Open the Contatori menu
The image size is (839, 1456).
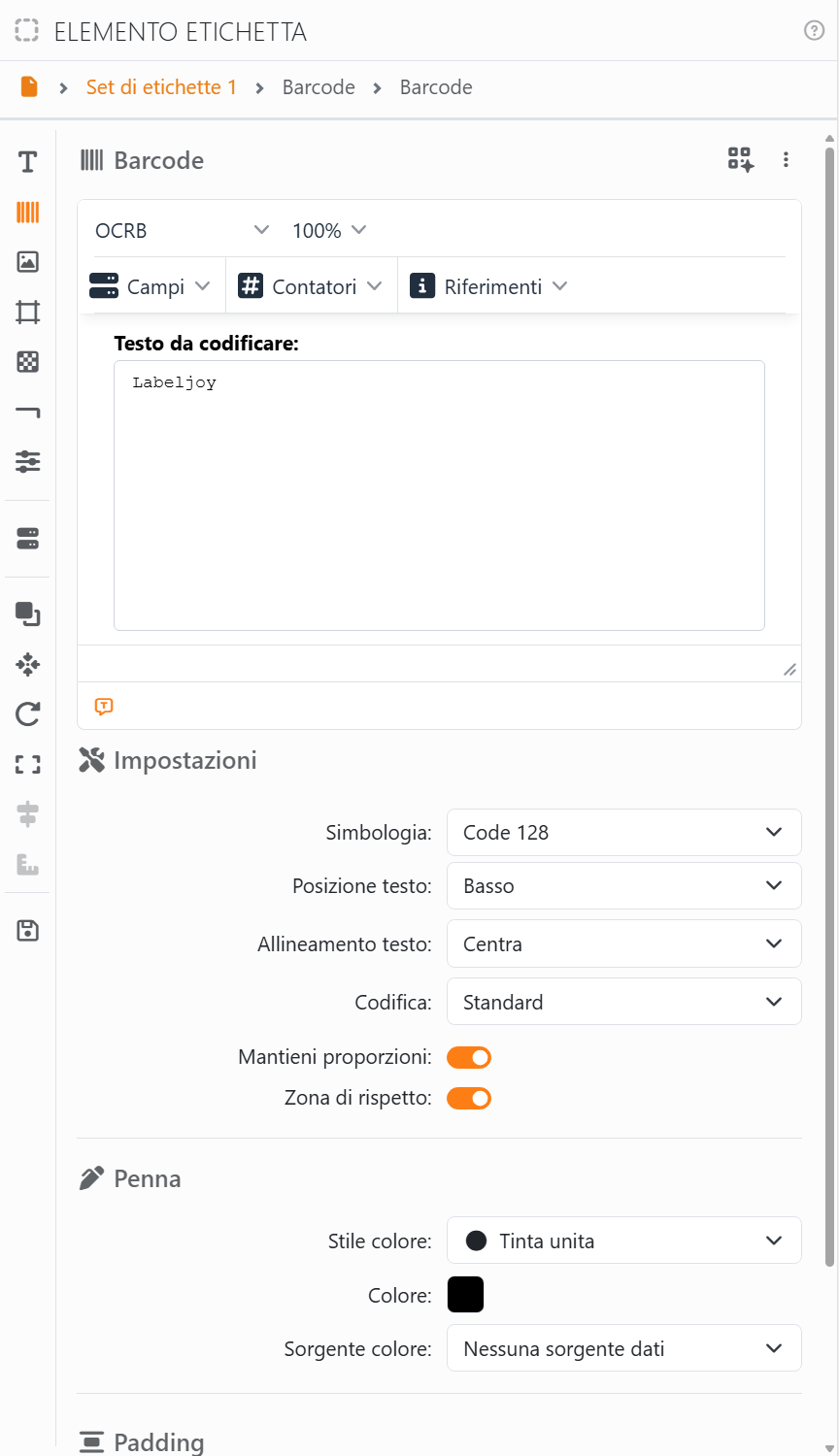(x=311, y=286)
